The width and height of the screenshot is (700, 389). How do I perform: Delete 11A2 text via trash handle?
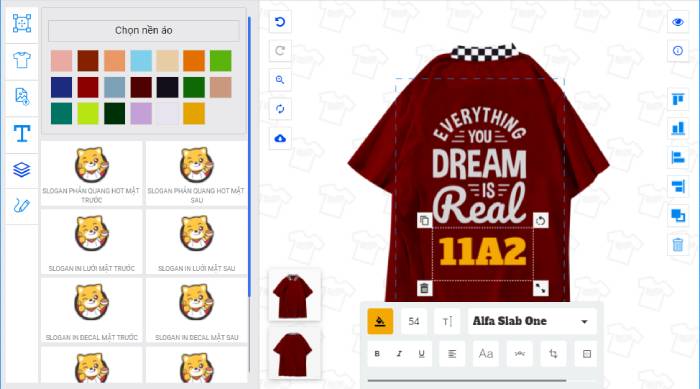[424, 288]
